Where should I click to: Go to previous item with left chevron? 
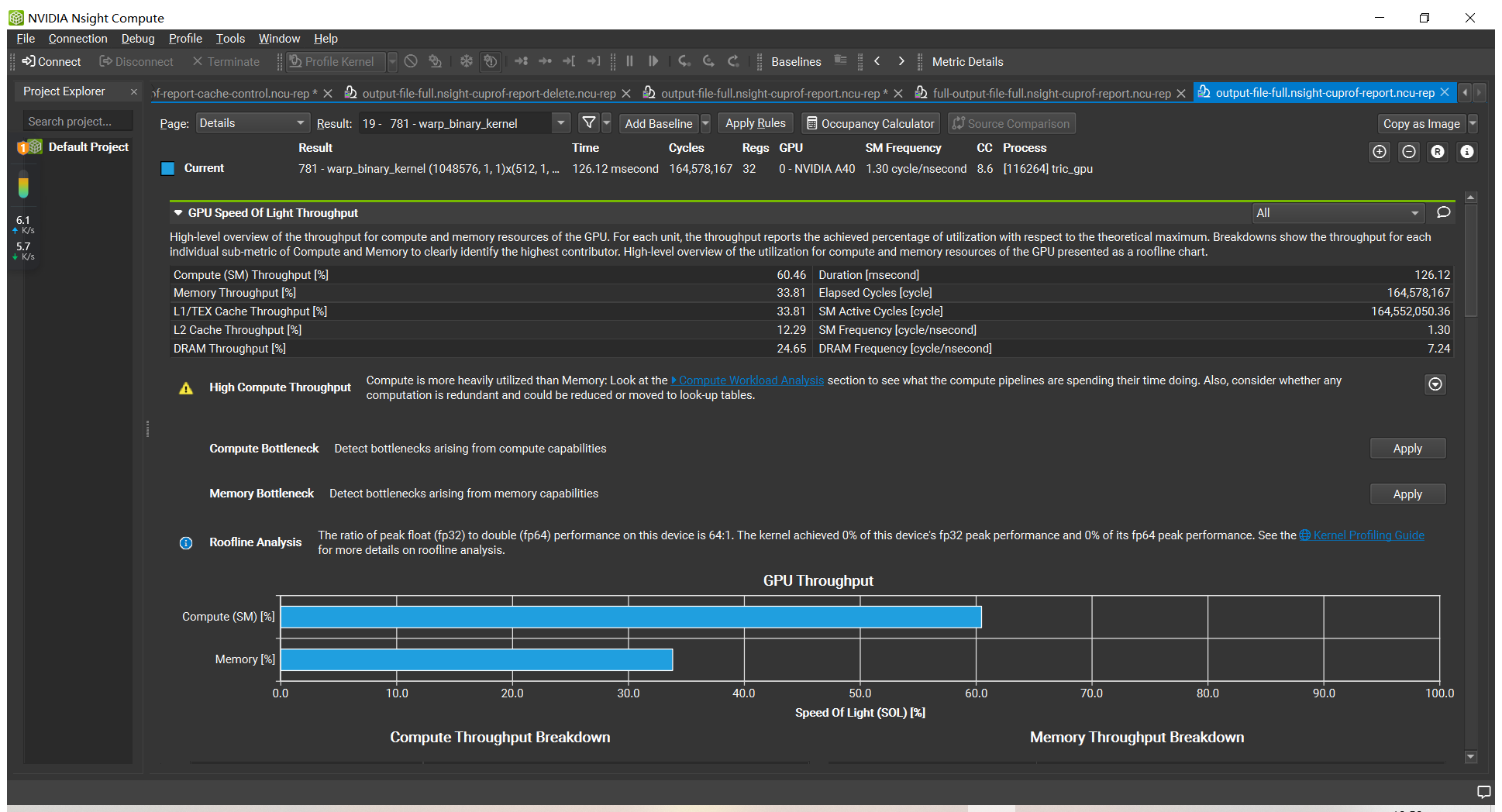877,61
